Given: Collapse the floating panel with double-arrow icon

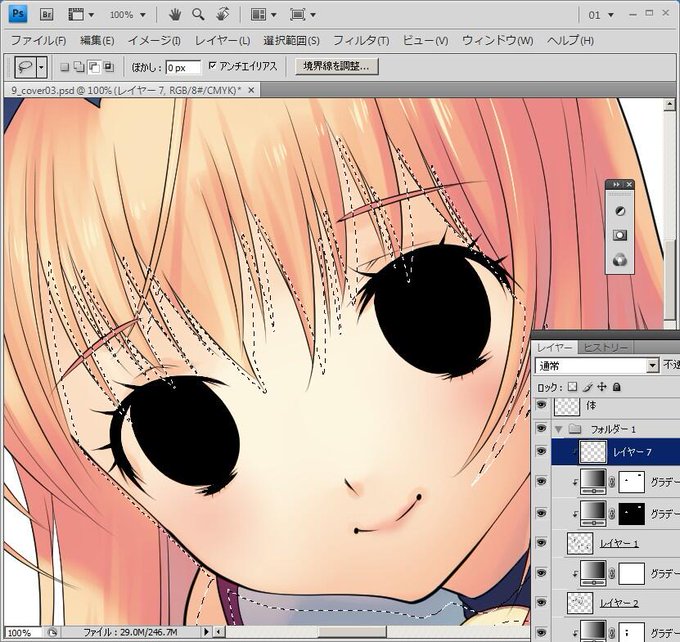Looking at the screenshot, I should [616, 185].
